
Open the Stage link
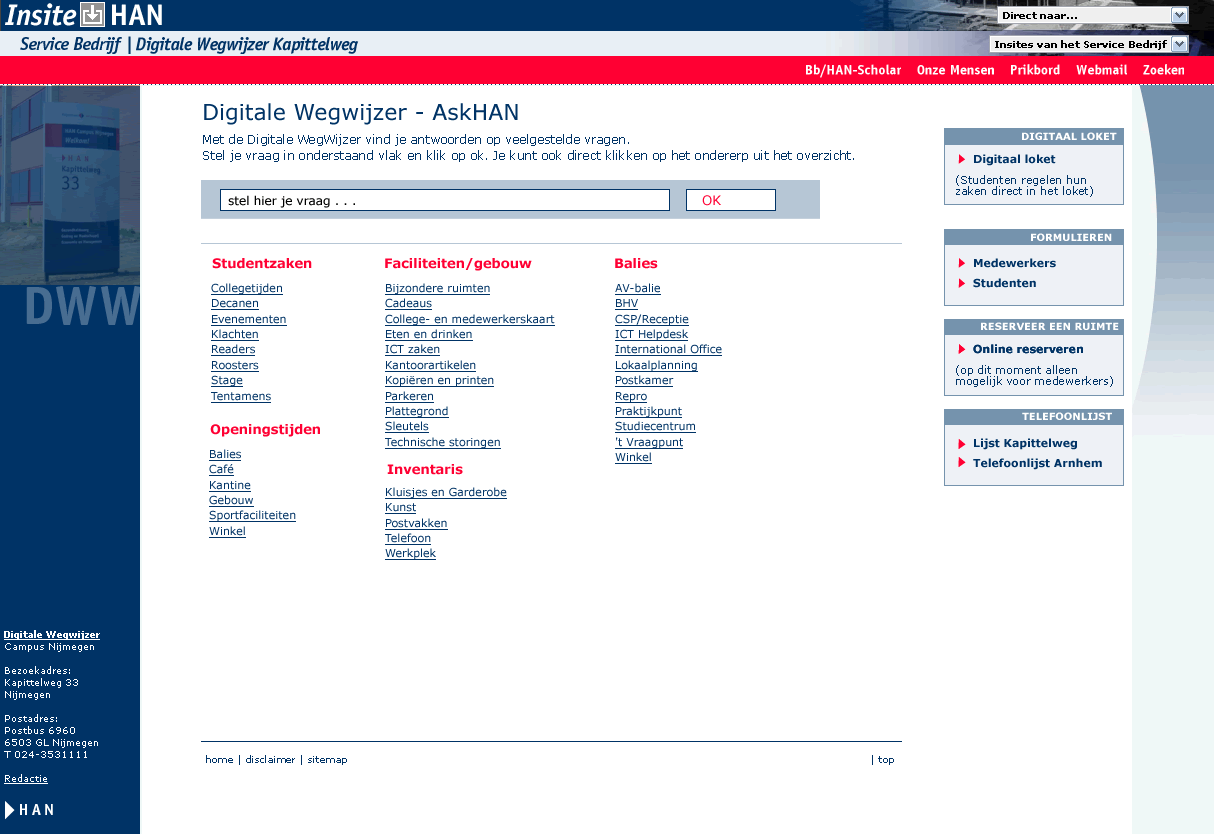click(x=227, y=381)
